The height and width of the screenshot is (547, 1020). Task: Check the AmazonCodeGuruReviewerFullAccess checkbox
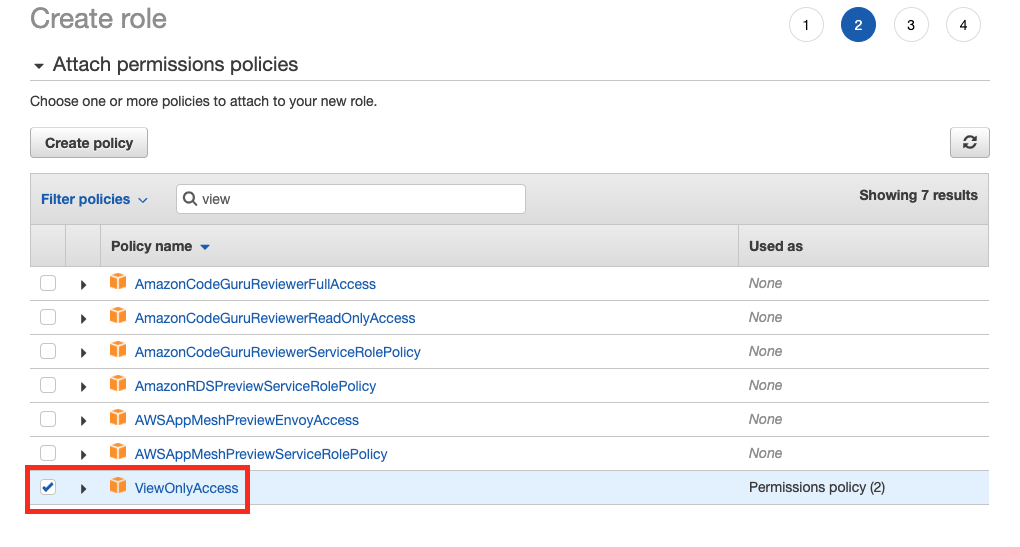[x=48, y=283]
